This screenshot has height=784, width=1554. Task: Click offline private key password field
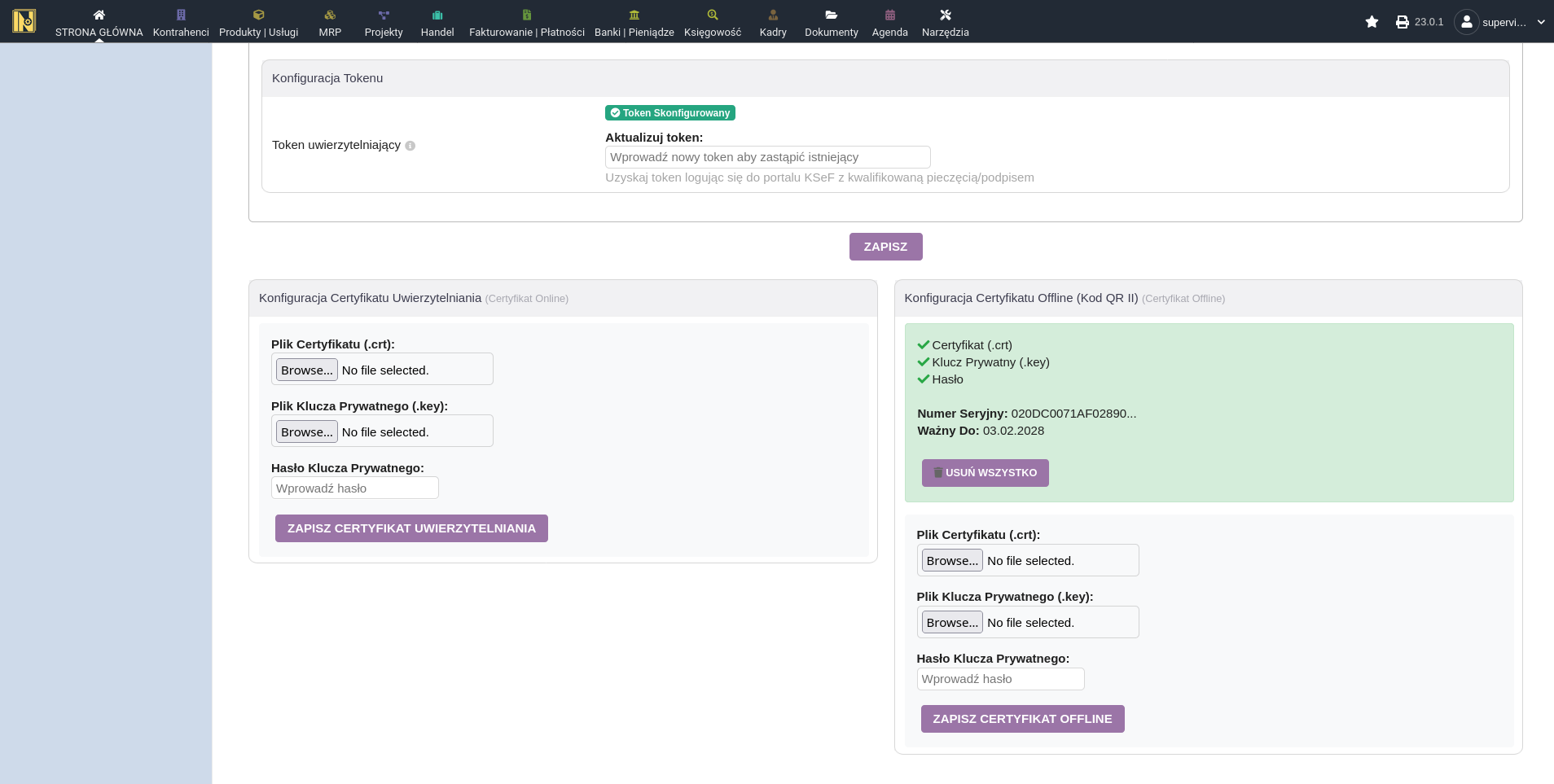[1000, 679]
